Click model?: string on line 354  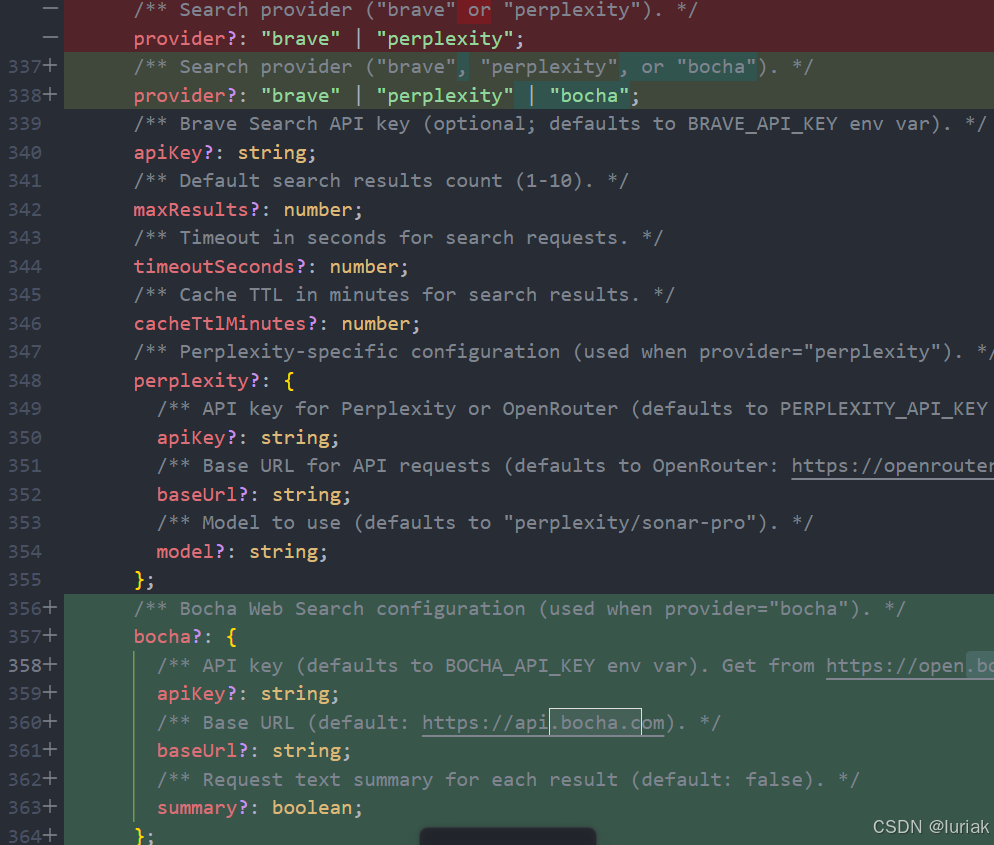[242, 552]
